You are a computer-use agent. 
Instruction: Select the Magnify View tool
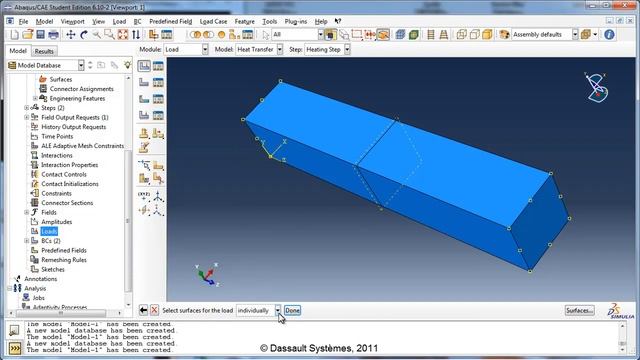97,35
